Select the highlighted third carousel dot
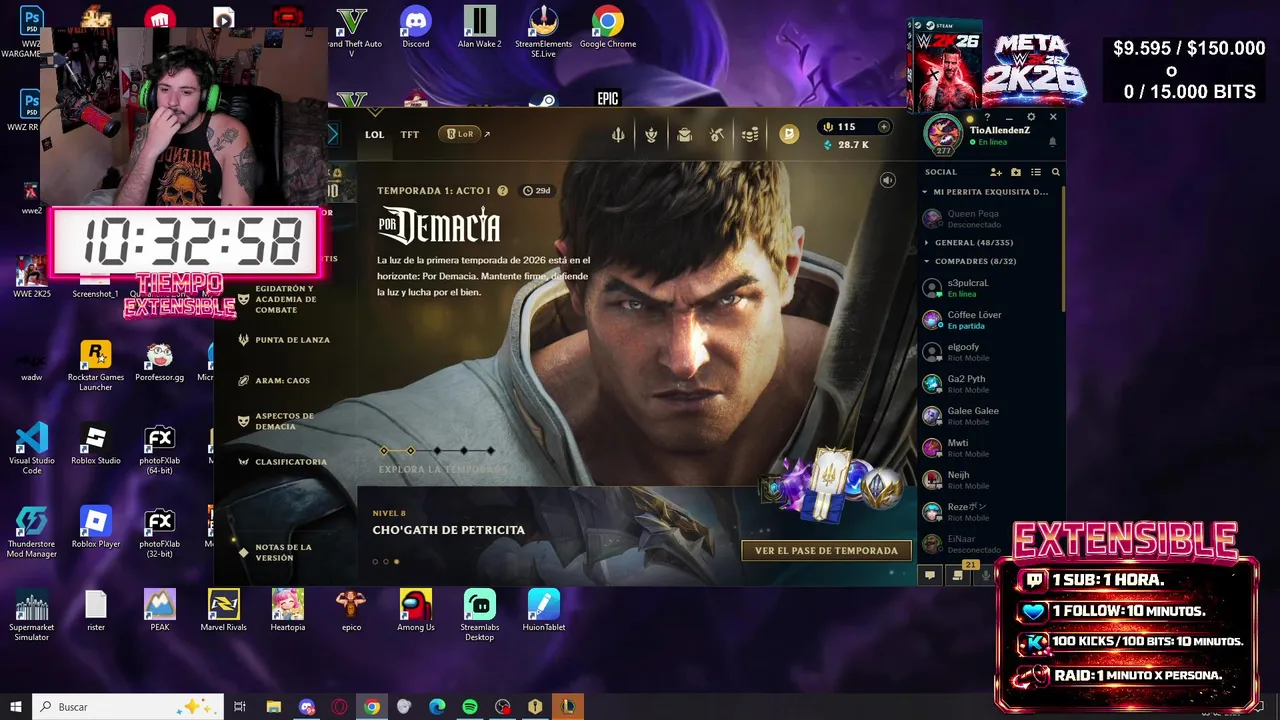The width and height of the screenshot is (1280, 720). point(396,561)
